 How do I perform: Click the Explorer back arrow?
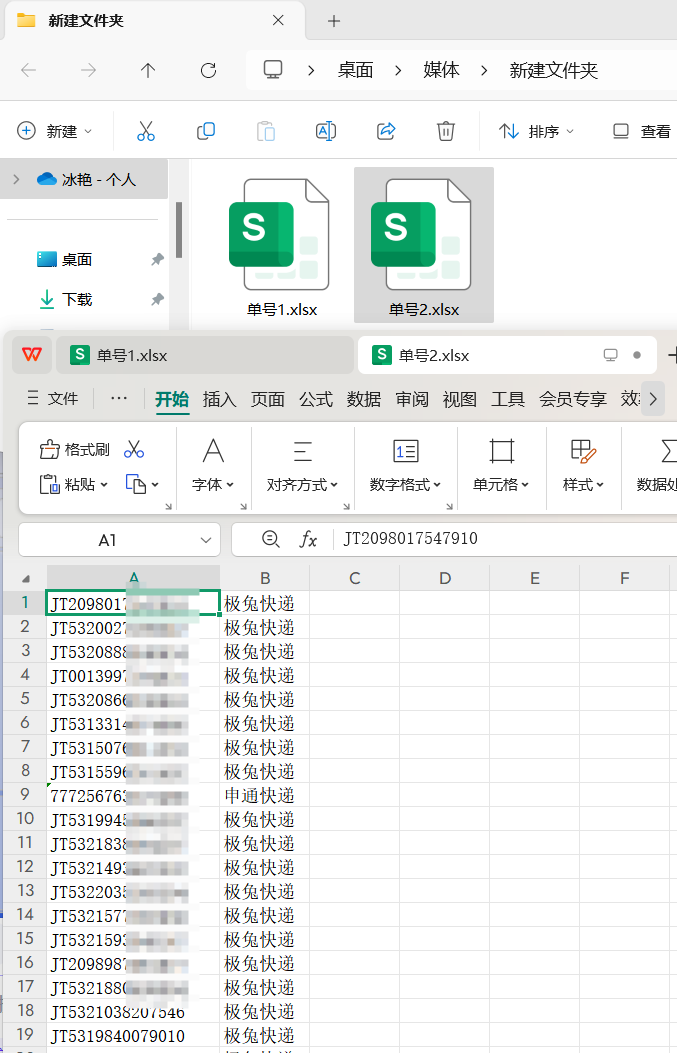click(x=29, y=70)
